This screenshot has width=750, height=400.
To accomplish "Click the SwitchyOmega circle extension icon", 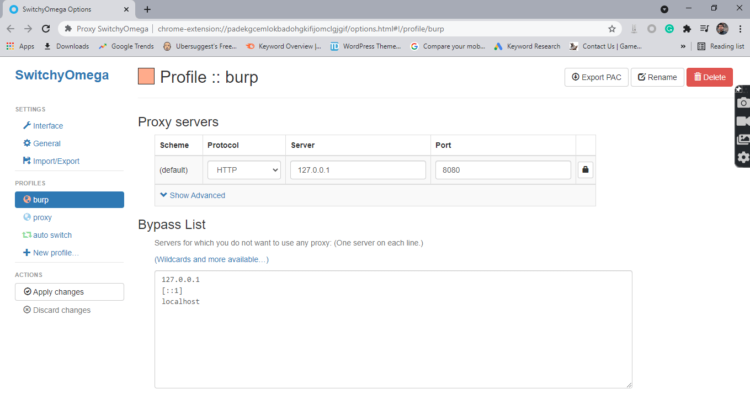I will pyautogui.click(x=651, y=29).
